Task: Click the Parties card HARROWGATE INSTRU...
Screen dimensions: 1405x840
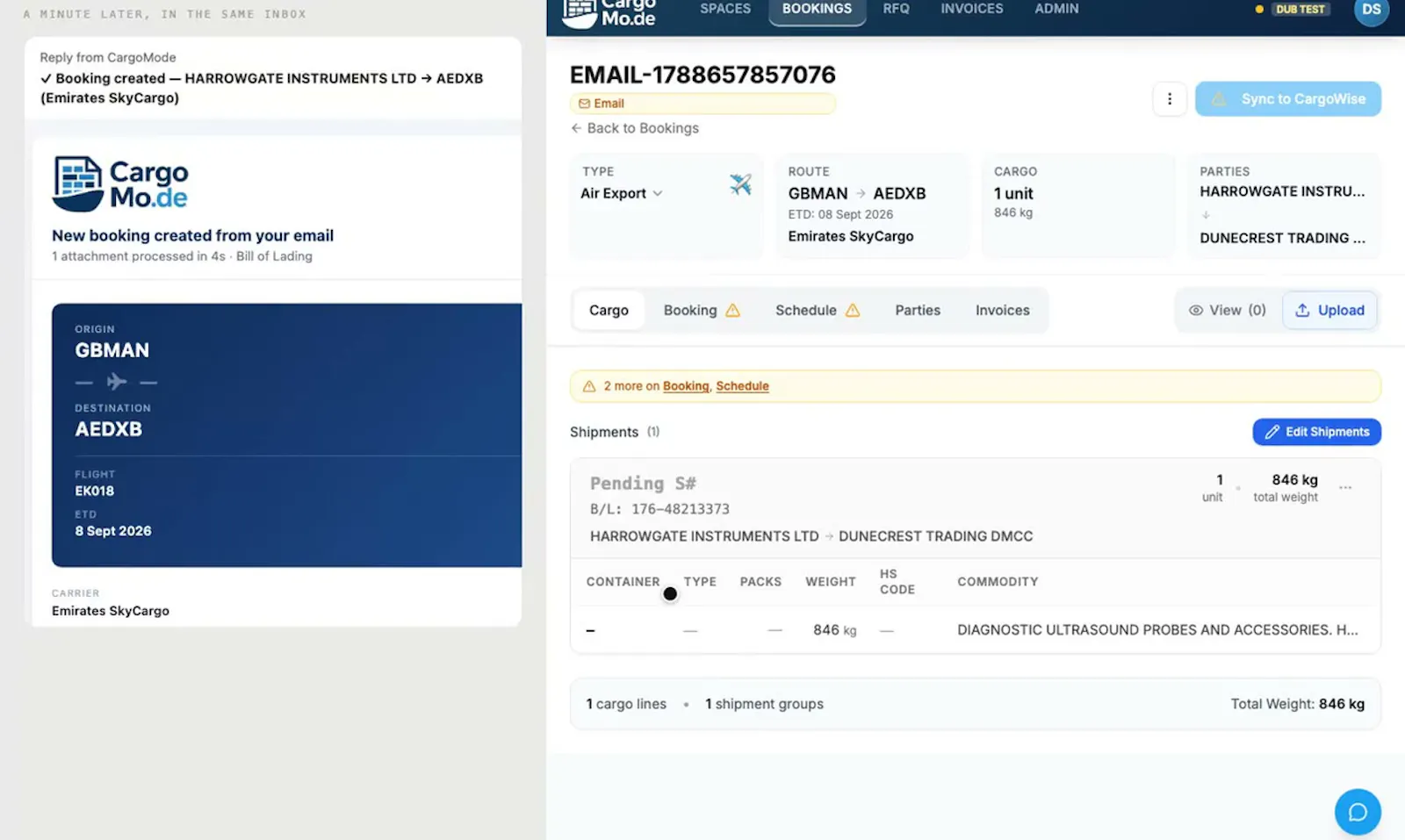Action: tap(1284, 206)
